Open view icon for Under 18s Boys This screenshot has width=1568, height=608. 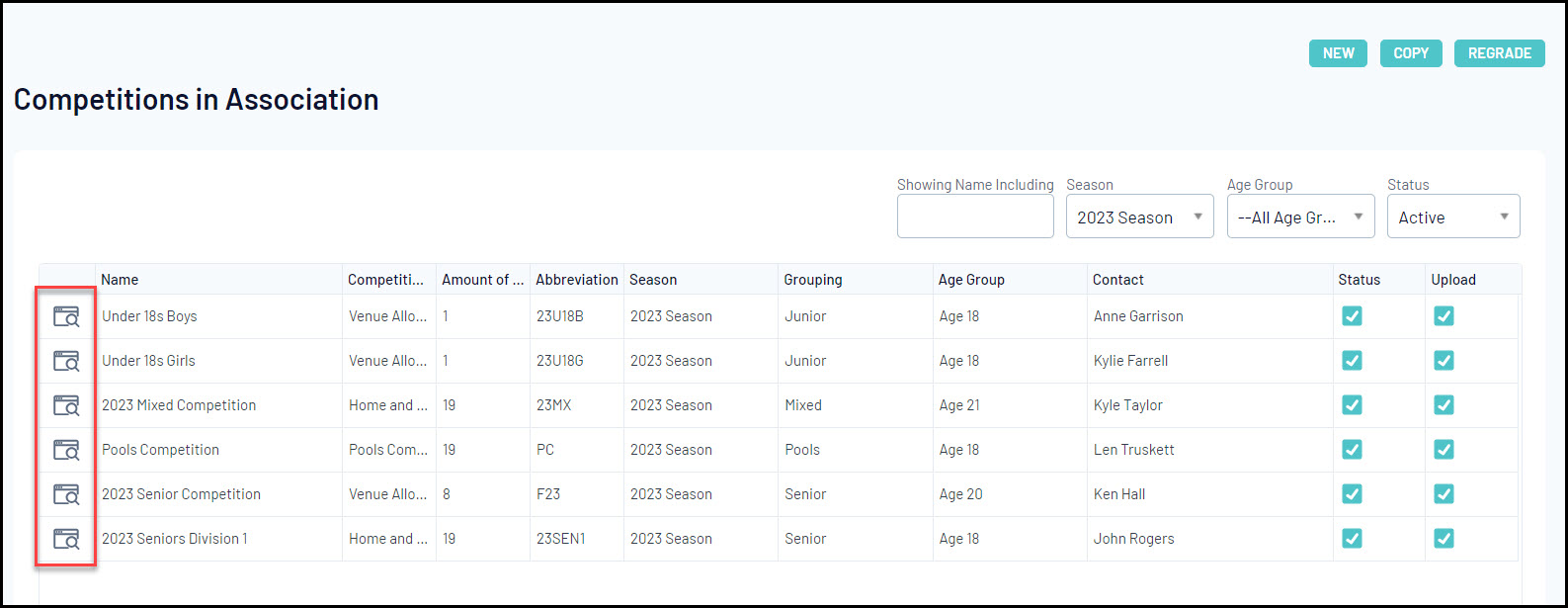(x=66, y=316)
